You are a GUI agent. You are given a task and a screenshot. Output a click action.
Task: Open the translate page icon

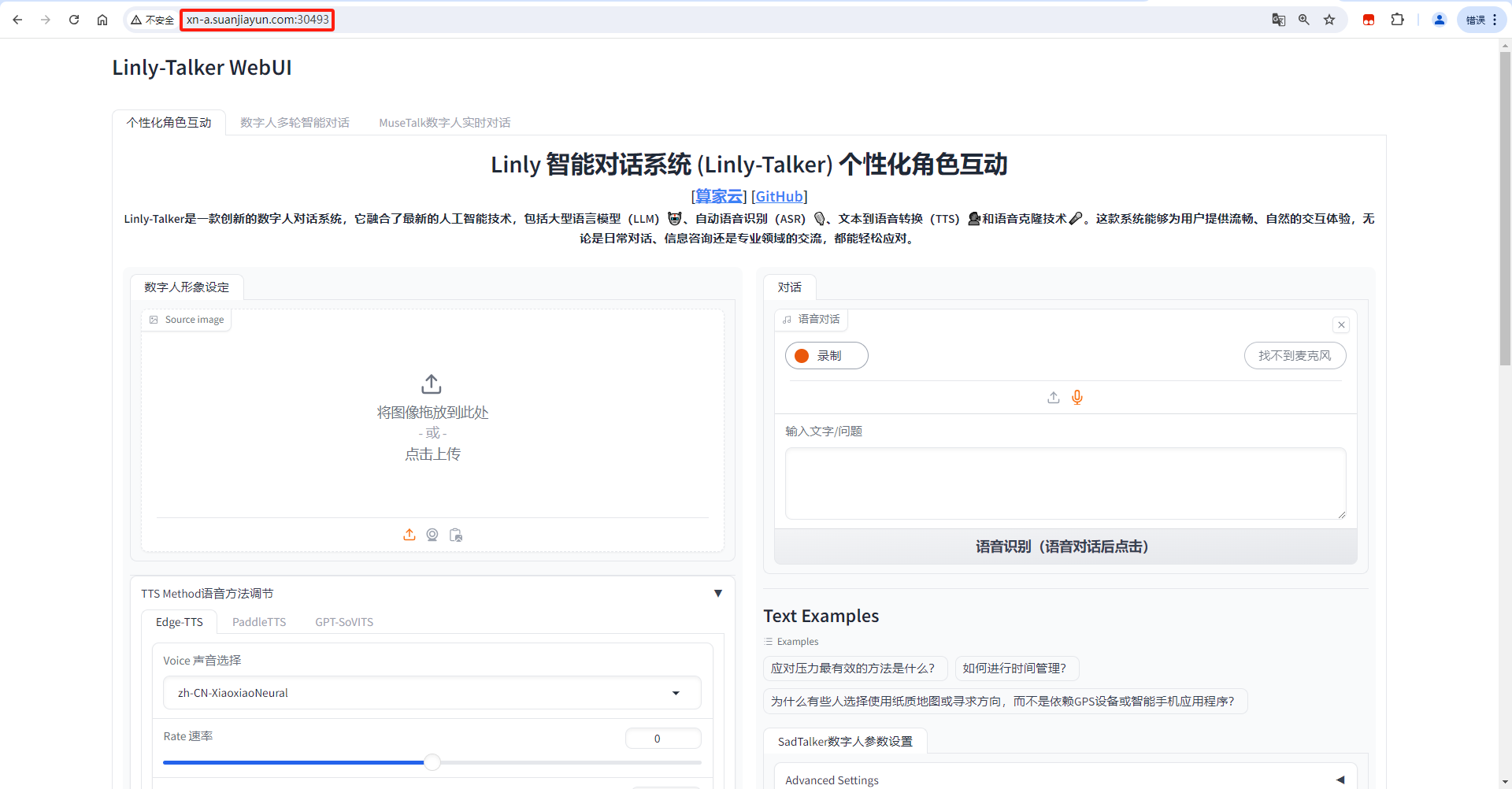[1279, 20]
